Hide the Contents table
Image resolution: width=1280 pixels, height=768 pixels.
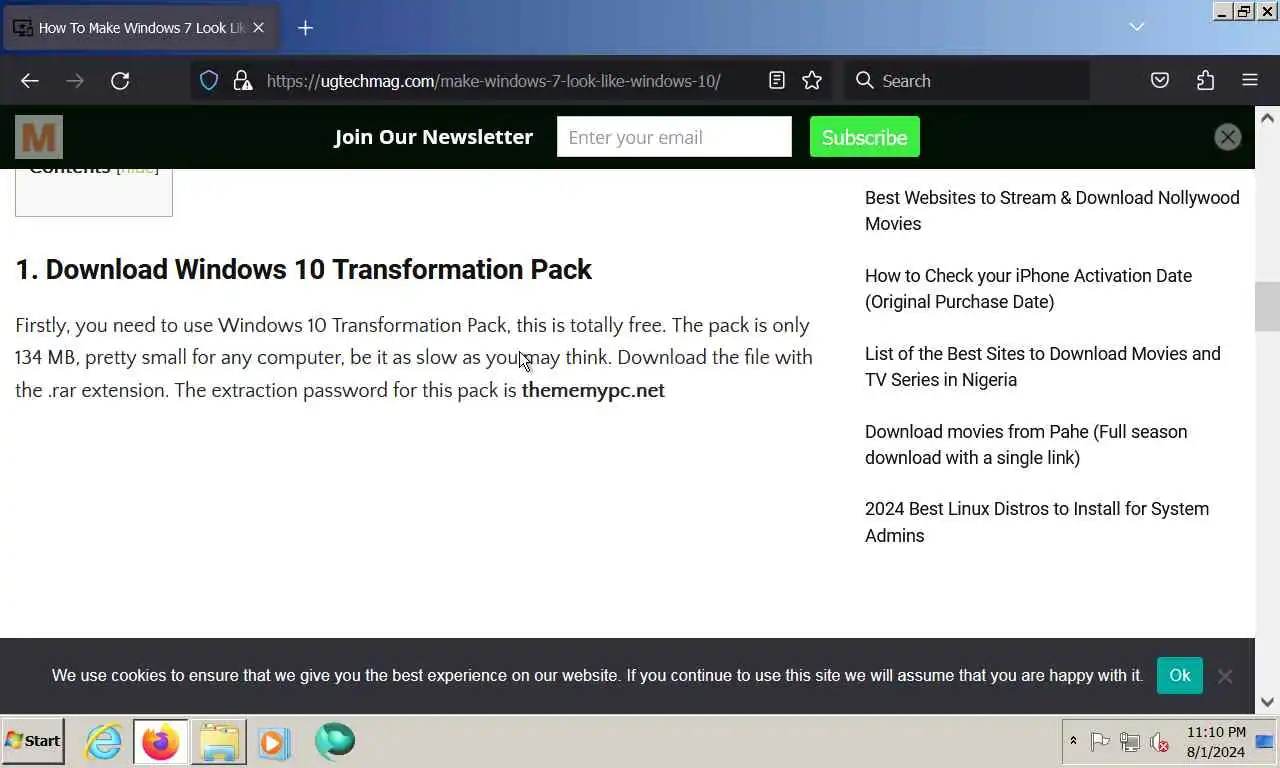tap(138, 170)
